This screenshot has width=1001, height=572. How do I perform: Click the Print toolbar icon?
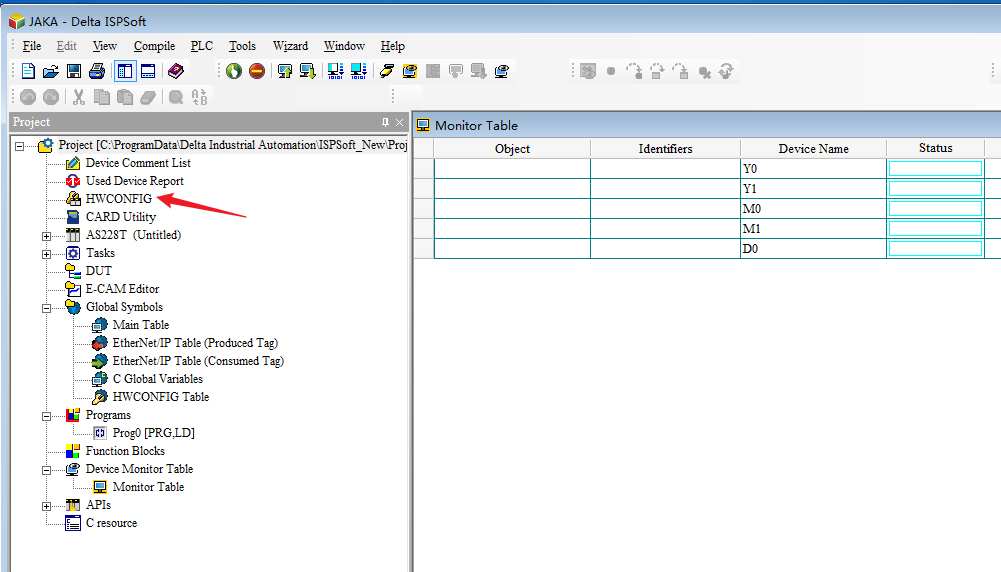tap(97, 71)
